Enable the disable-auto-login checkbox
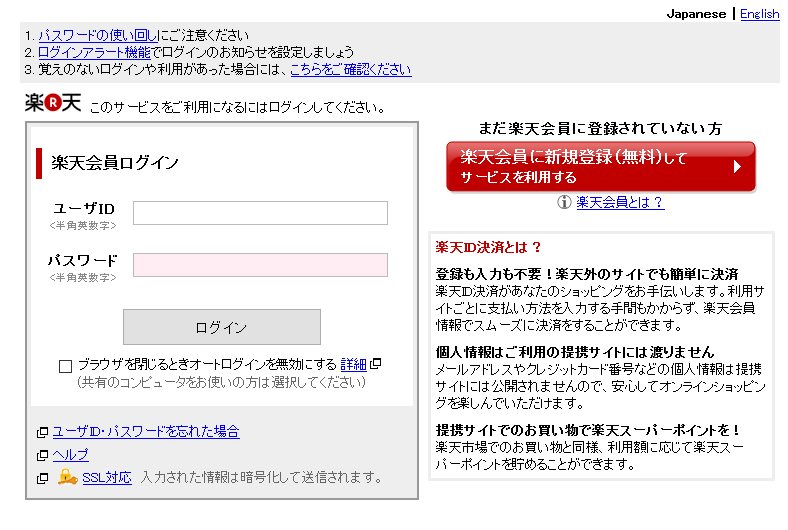 (66, 365)
